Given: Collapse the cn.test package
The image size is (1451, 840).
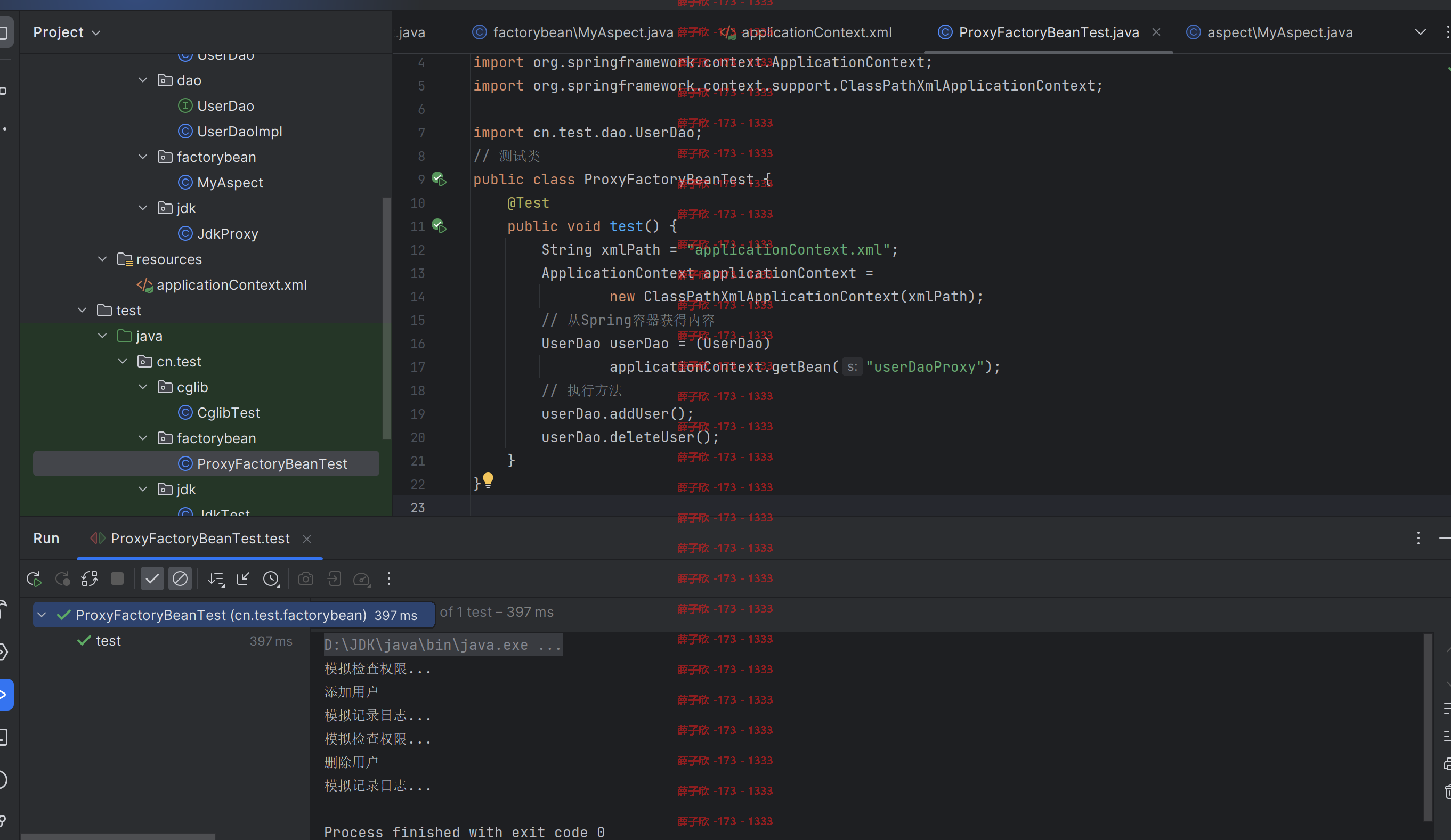Looking at the screenshot, I should (x=123, y=362).
